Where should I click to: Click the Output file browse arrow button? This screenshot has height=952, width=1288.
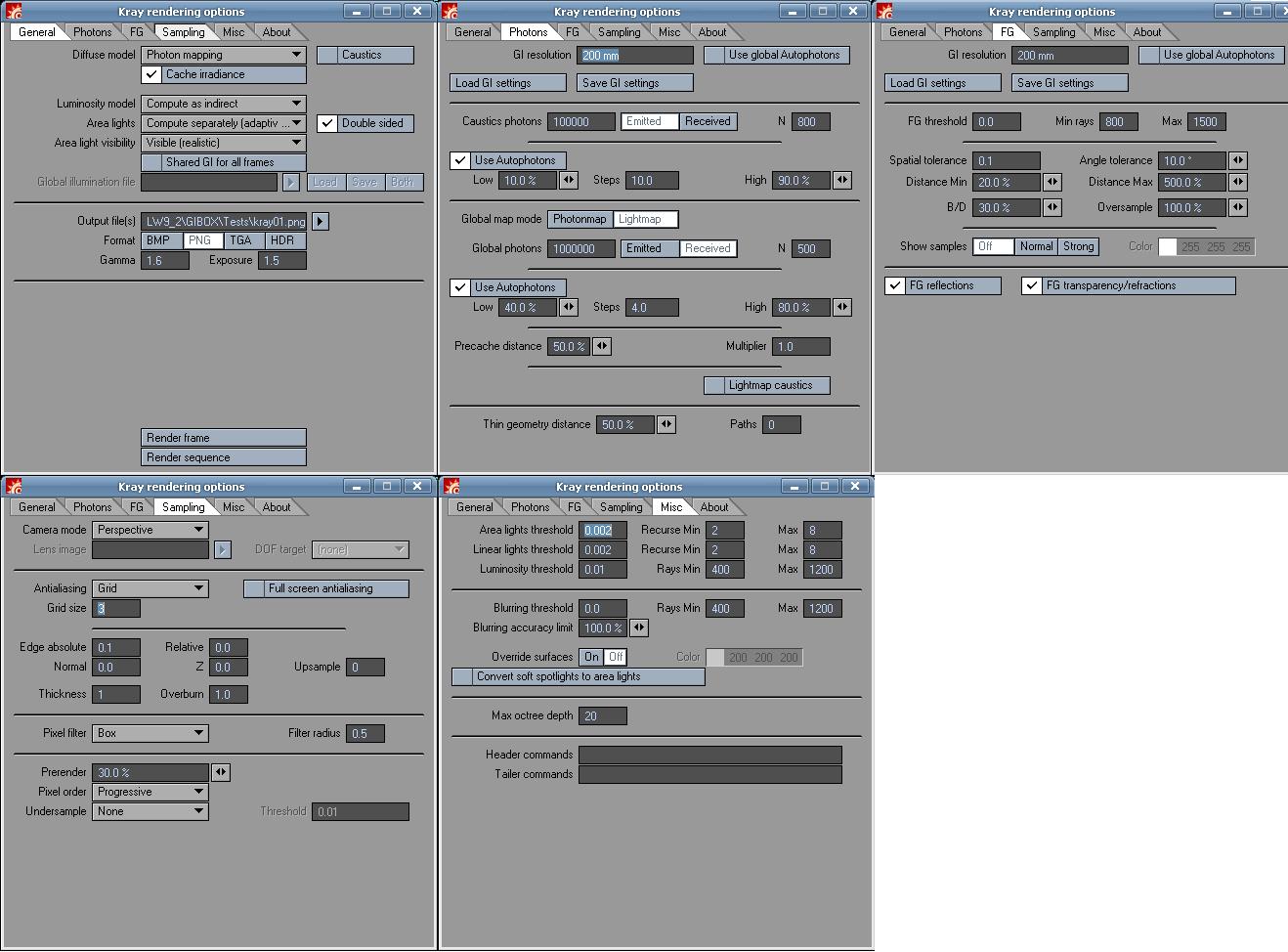[x=321, y=222]
